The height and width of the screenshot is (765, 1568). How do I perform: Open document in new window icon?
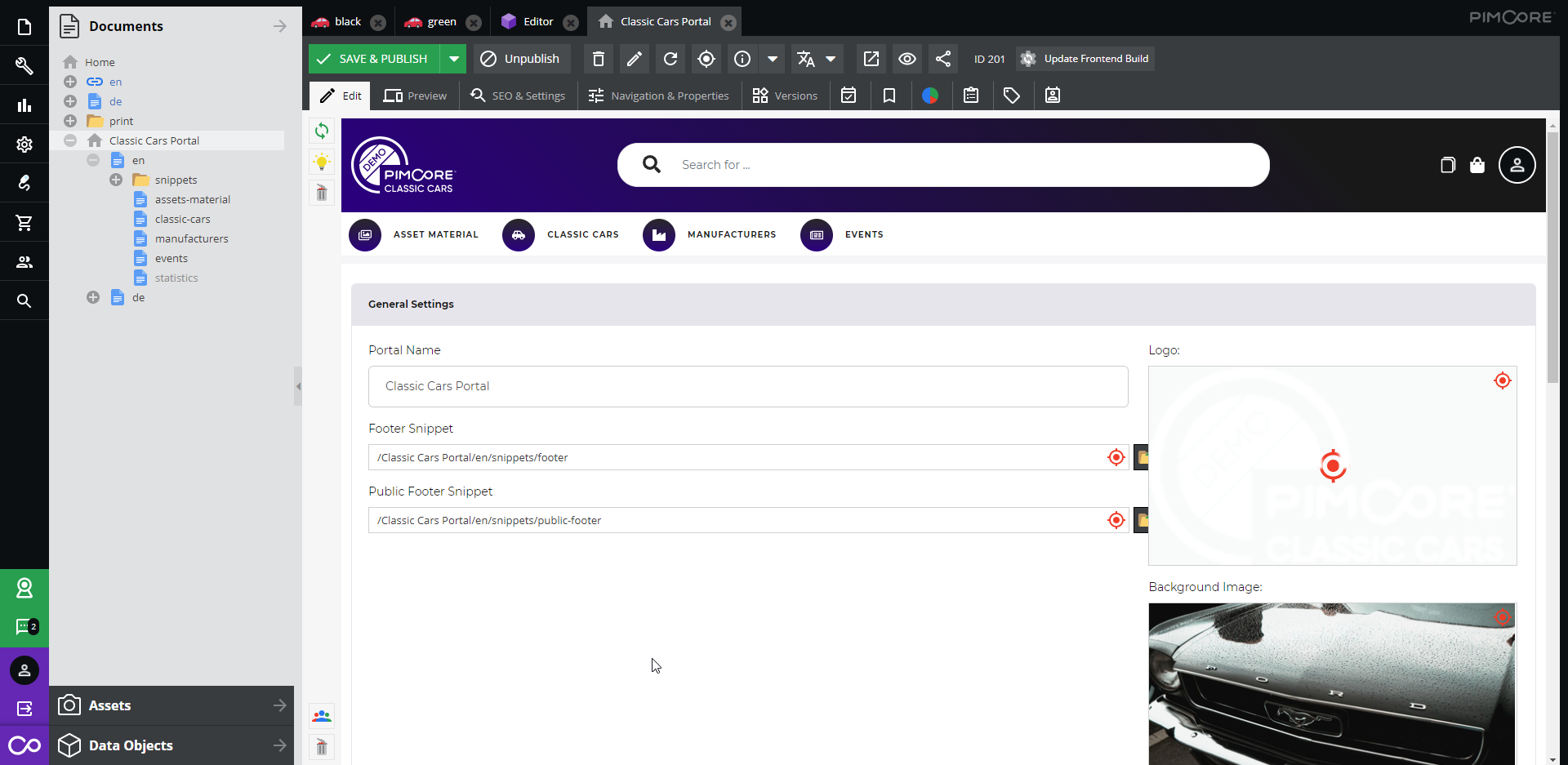click(871, 59)
